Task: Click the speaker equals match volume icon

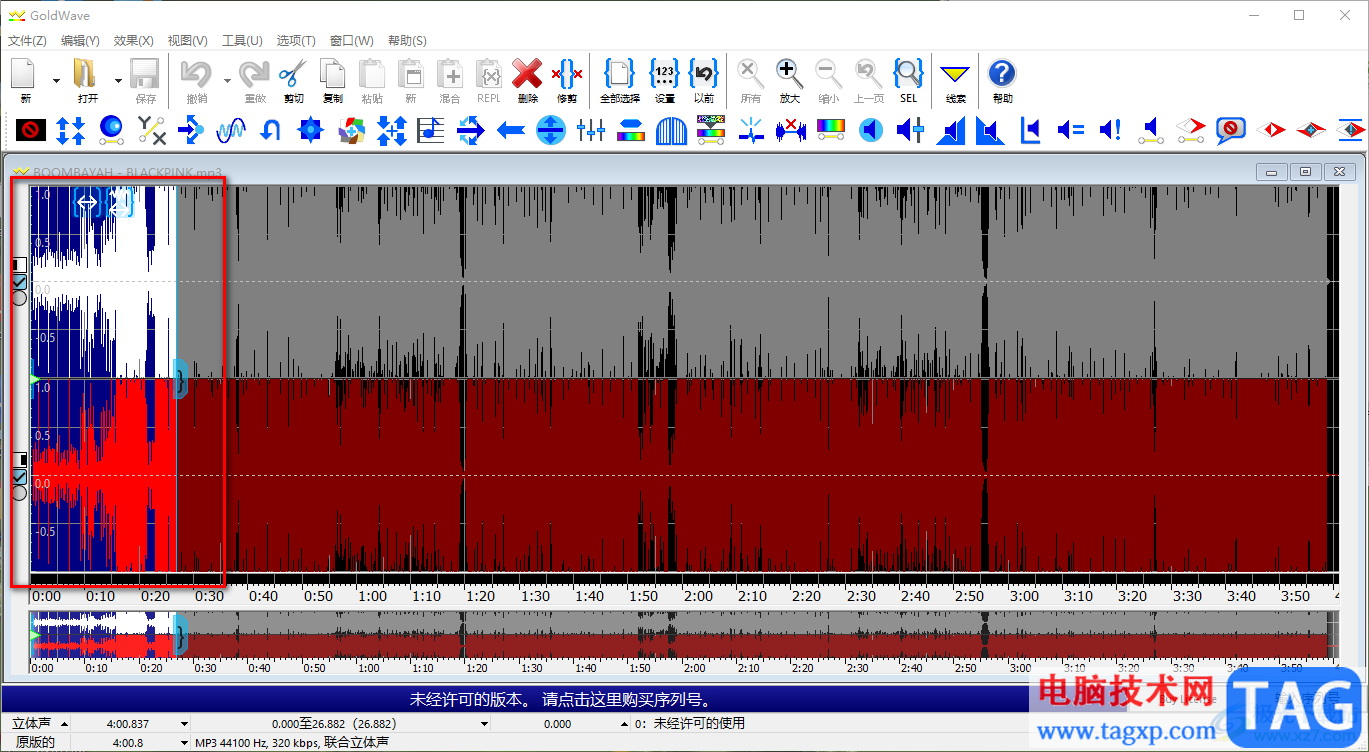Action: point(1070,129)
